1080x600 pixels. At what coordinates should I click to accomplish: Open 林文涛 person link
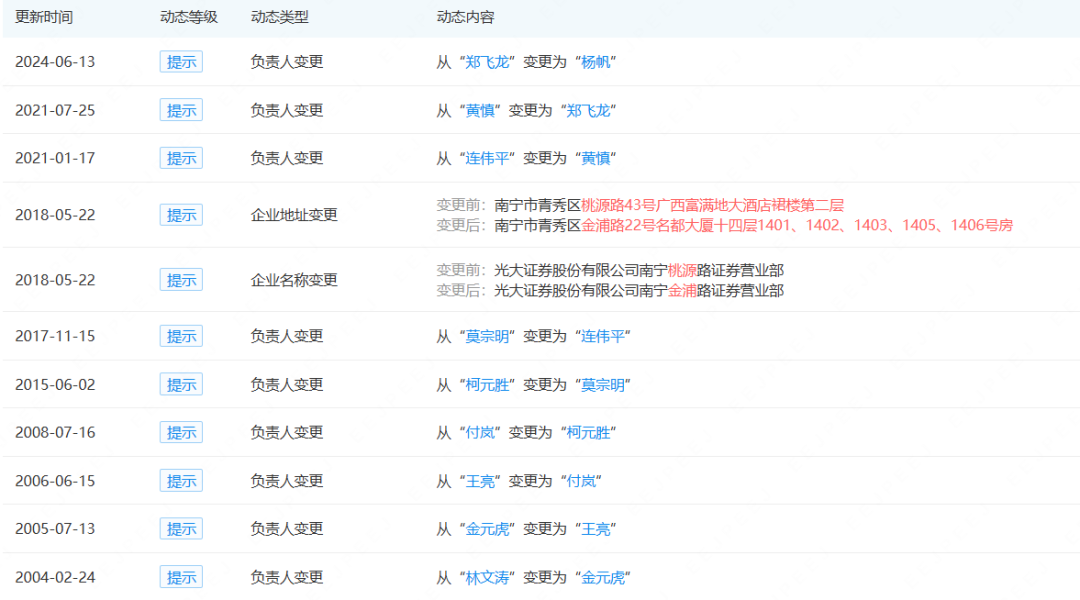pos(487,577)
